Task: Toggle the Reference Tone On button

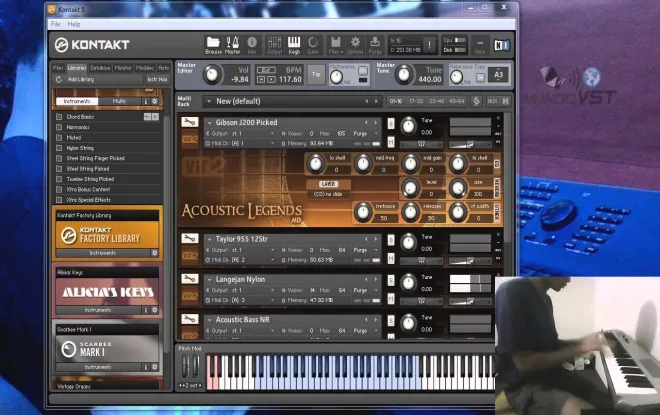Action: 480,78
